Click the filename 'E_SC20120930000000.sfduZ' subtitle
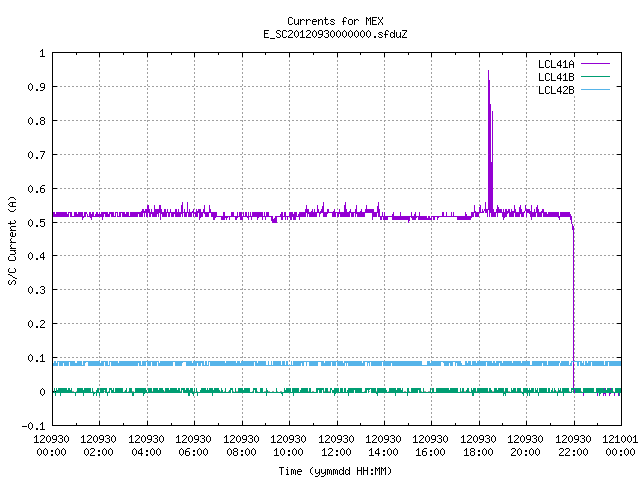 tap(335, 34)
